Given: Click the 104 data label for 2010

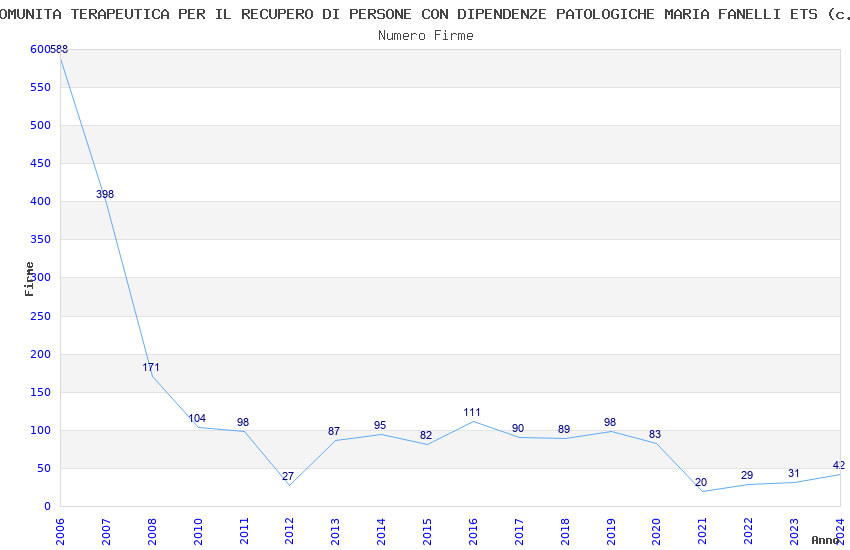Looking at the screenshot, I should point(197,418).
